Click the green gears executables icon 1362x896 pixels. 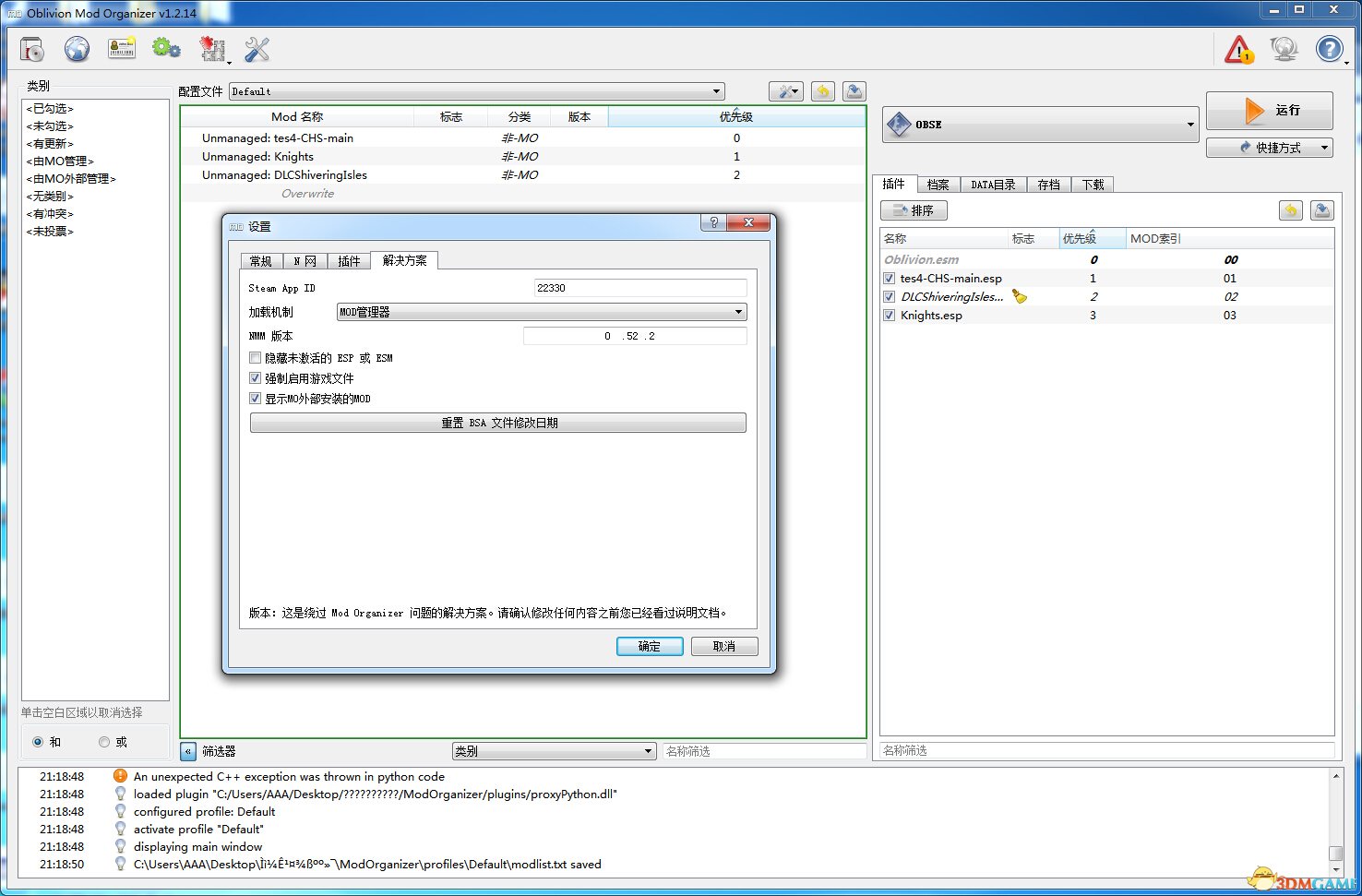pyautogui.click(x=166, y=49)
